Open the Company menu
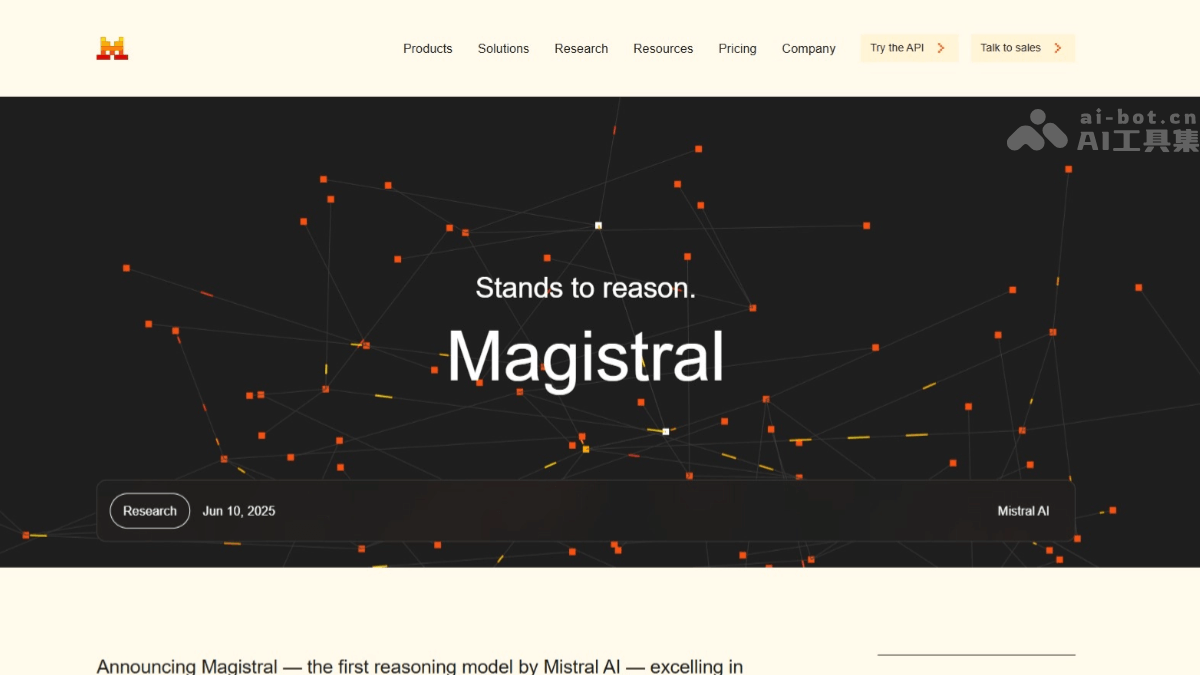Image resolution: width=1200 pixels, height=675 pixels. click(x=808, y=48)
